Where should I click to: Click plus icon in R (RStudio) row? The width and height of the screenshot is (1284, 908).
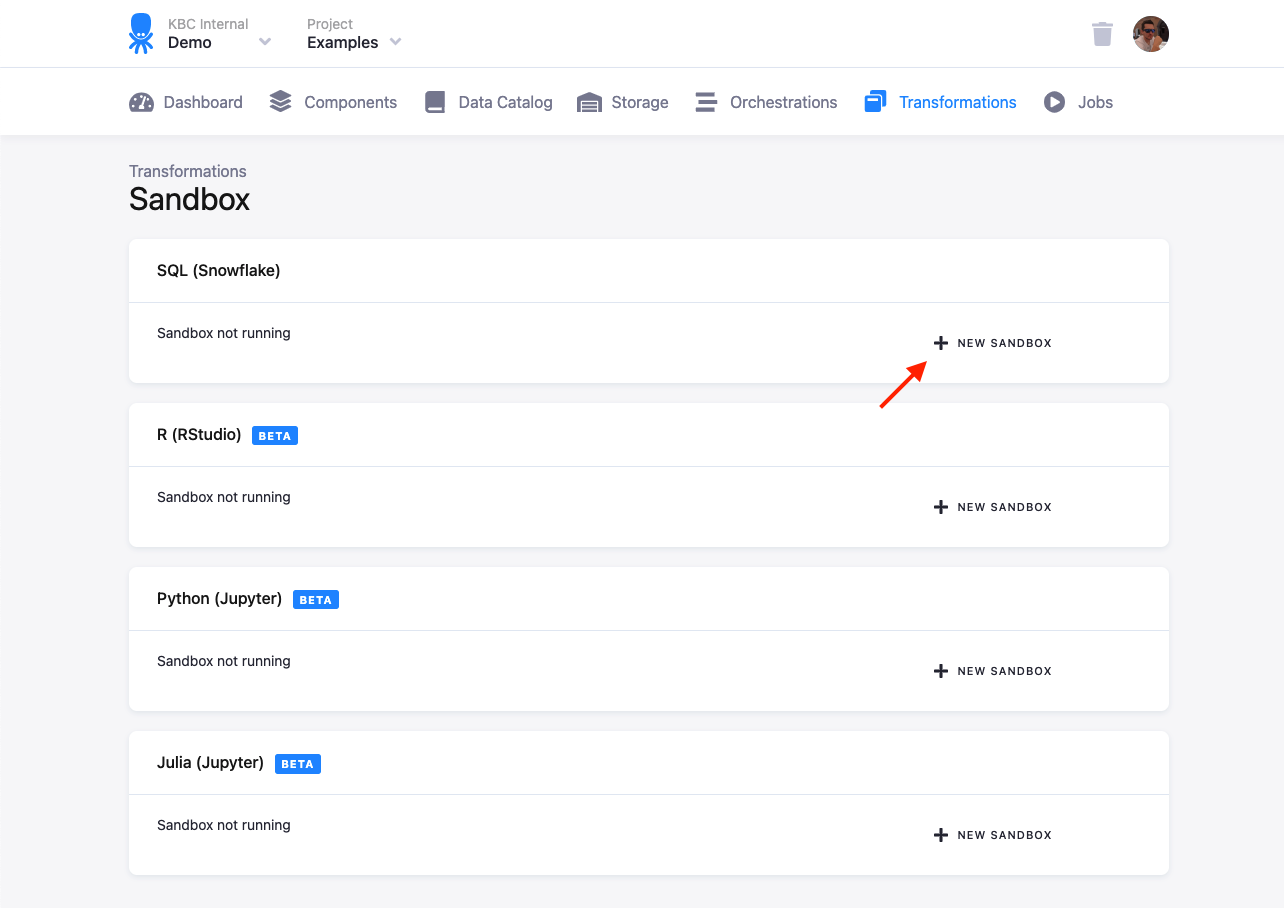coord(940,507)
